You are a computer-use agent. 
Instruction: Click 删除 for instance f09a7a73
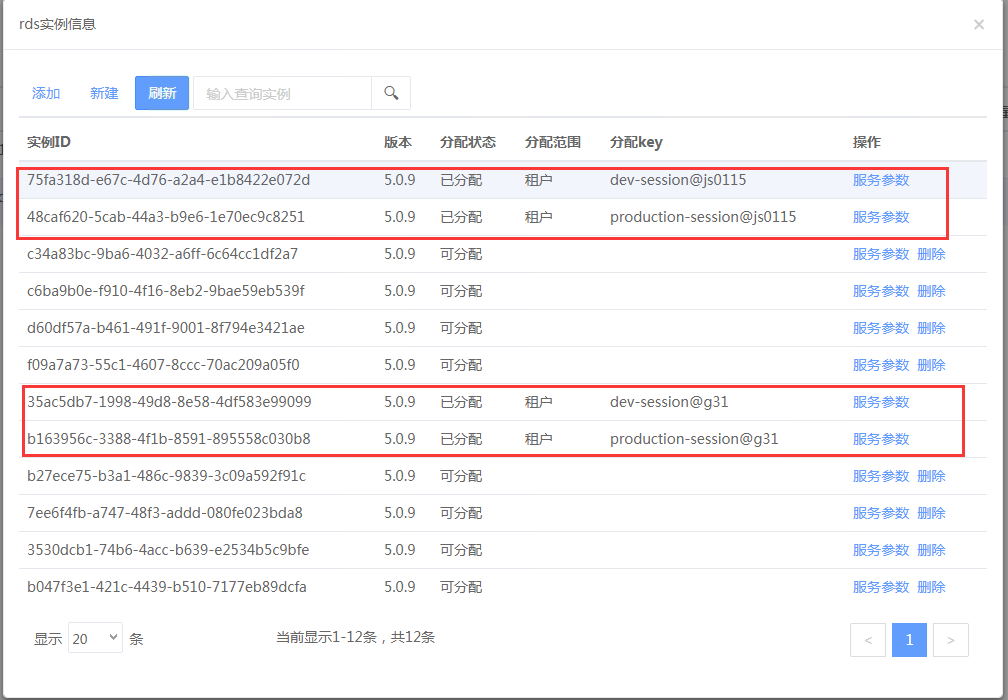click(x=931, y=365)
